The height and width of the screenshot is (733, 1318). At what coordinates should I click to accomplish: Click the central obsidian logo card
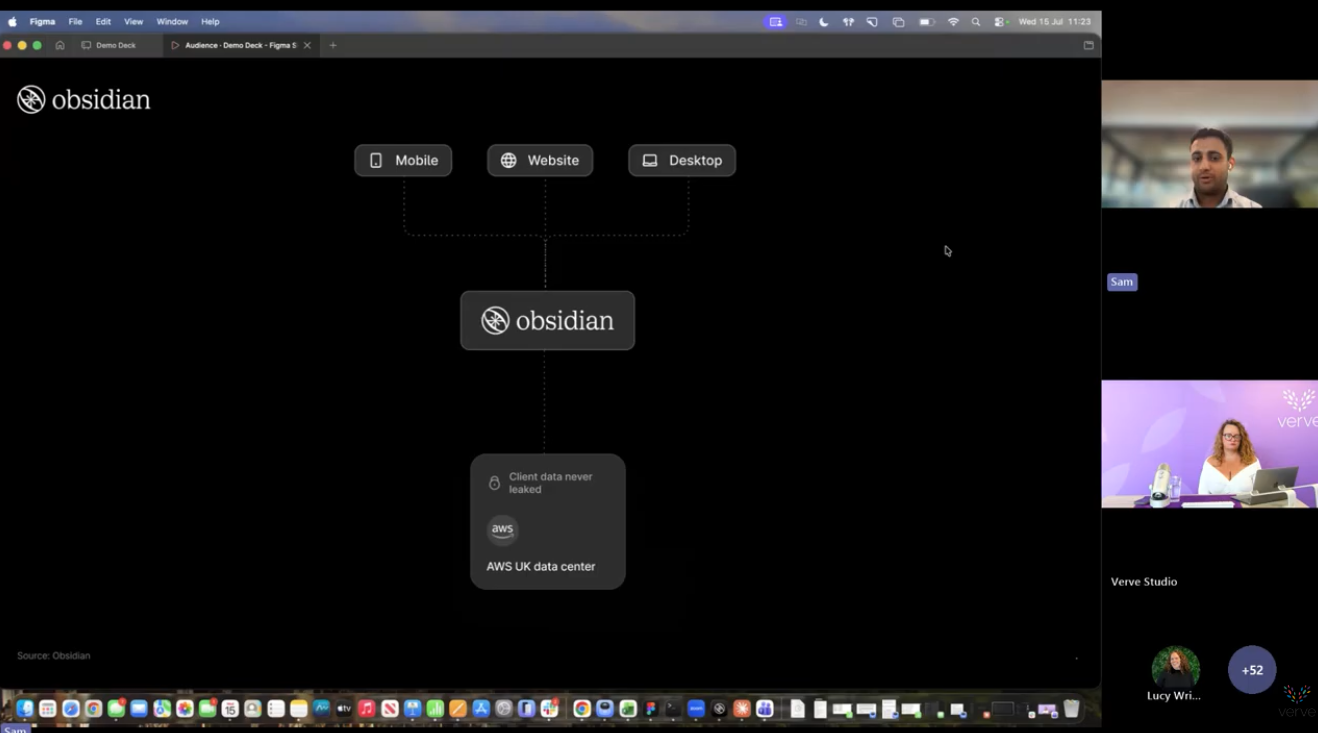(547, 320)
